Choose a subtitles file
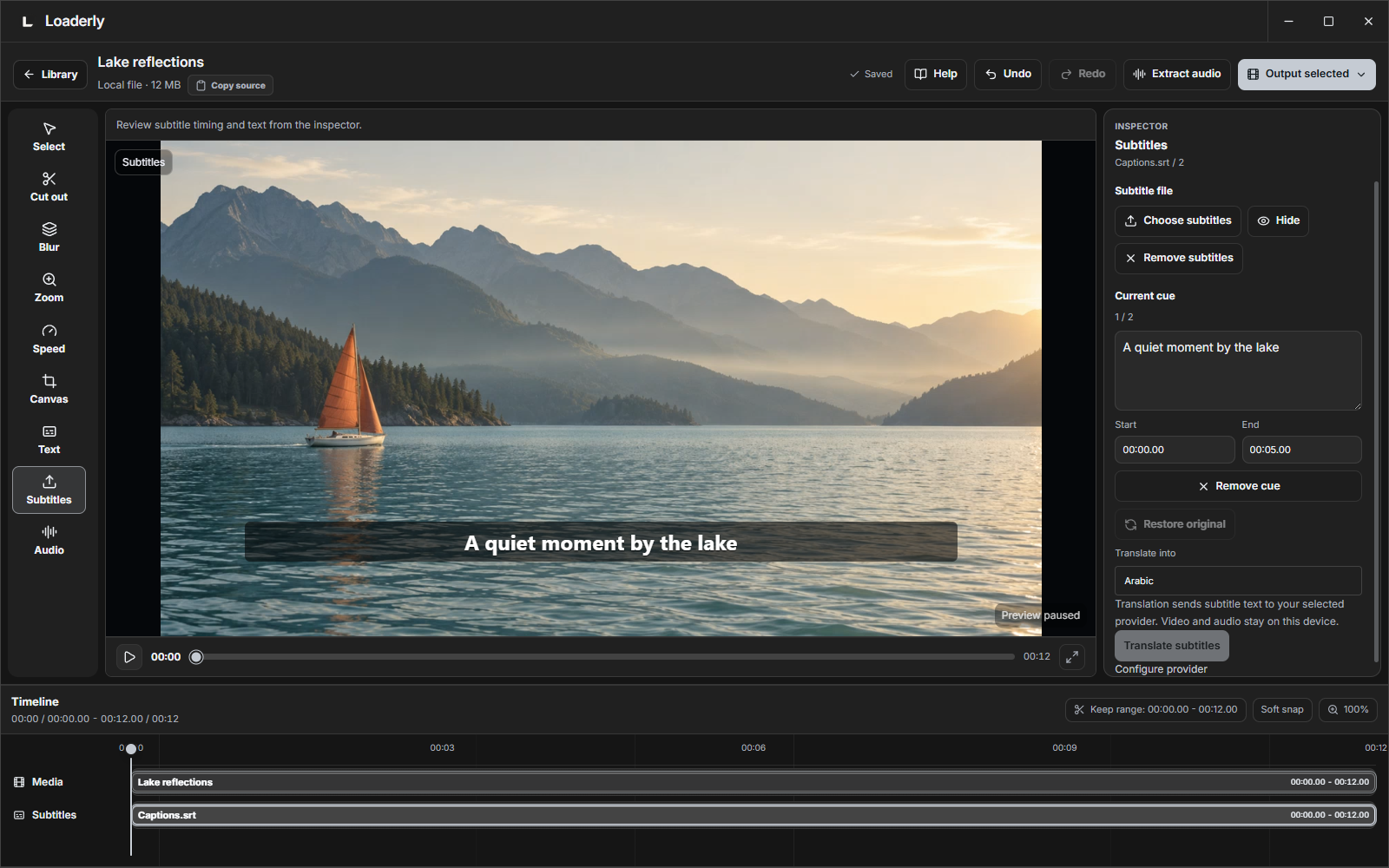 pos(1177,221)
